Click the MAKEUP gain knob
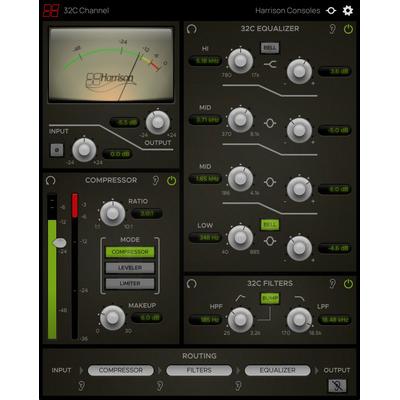The width and height of the screenshot is (400, 400). [x=113, y=318]
